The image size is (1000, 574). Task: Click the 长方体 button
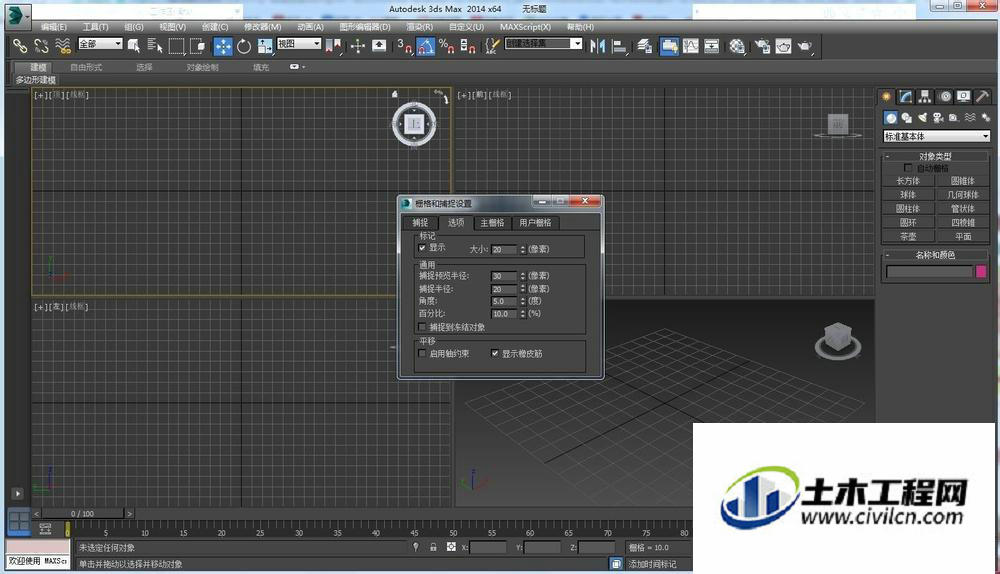(908, 181)
